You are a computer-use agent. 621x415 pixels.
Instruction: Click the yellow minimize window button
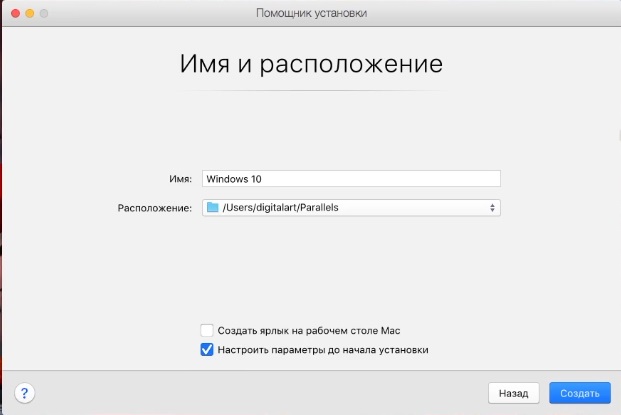(29, 13)
